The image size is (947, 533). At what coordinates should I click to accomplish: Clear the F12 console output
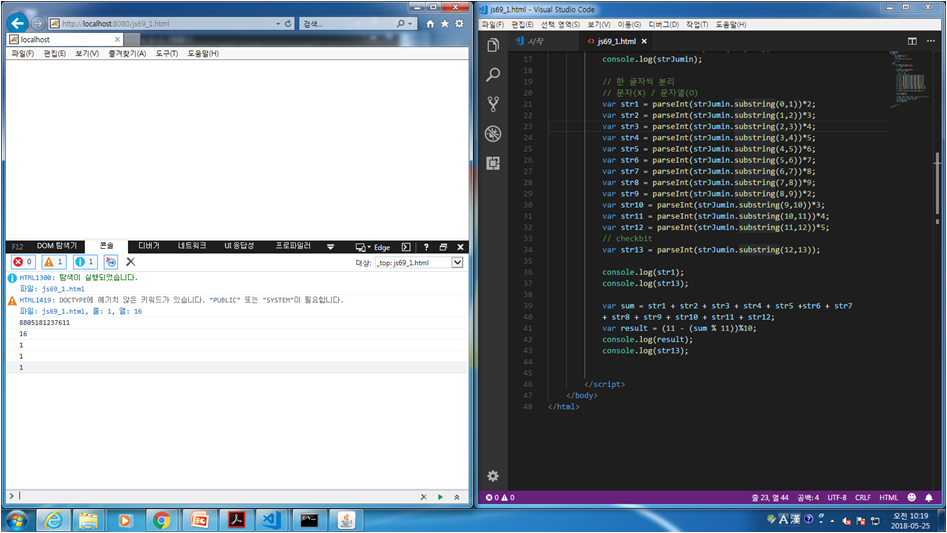(130, 262)
